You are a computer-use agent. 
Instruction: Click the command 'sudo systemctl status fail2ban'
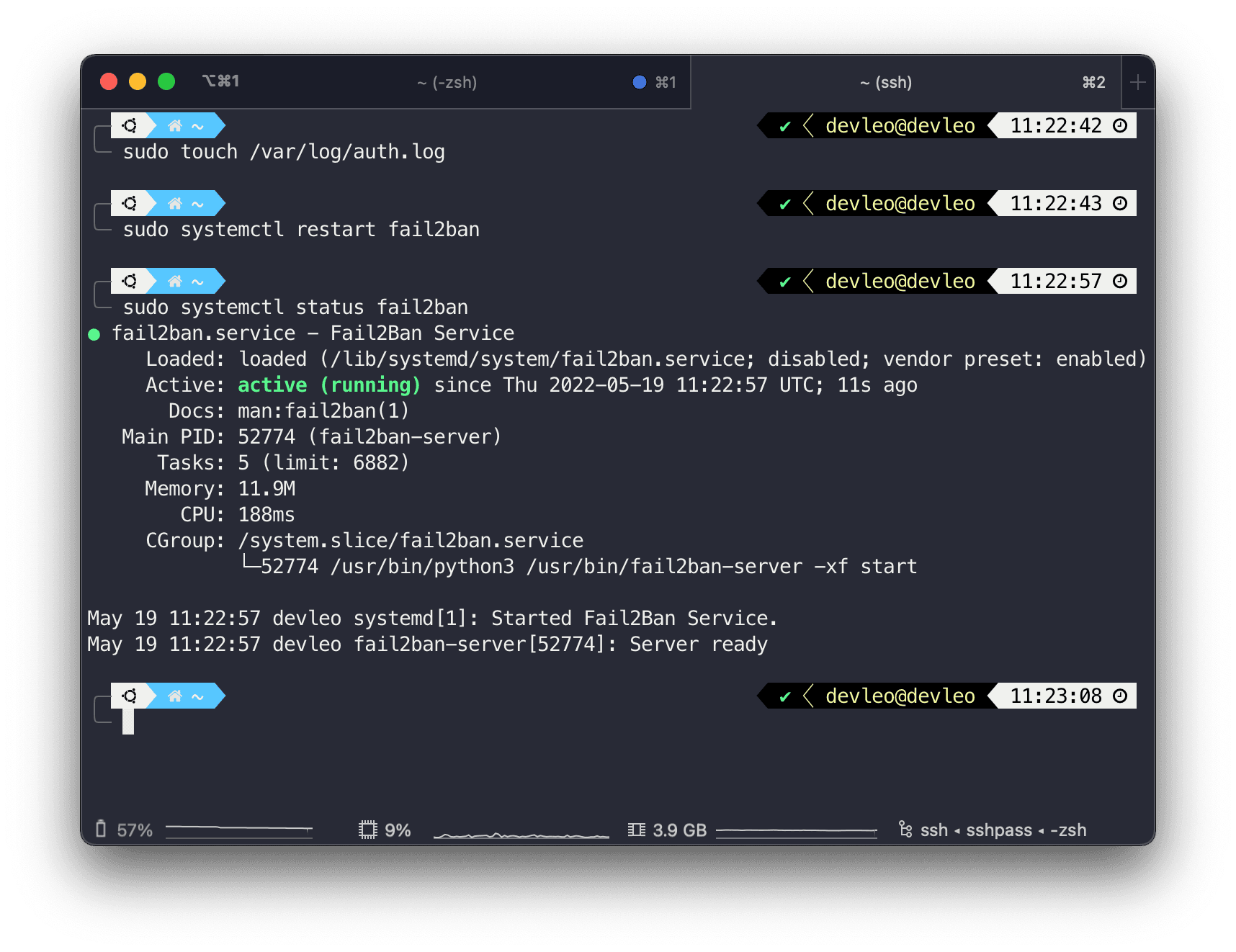295,307
